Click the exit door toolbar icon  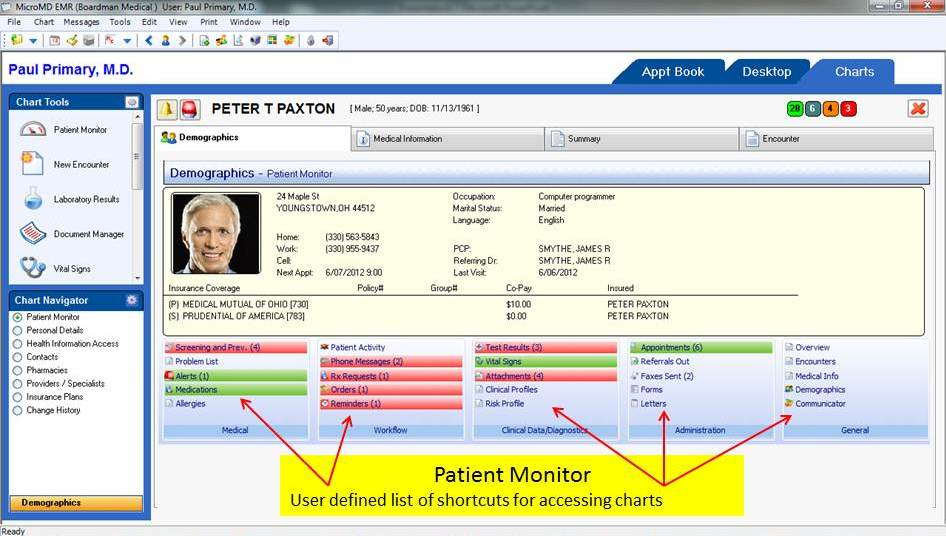328,40
